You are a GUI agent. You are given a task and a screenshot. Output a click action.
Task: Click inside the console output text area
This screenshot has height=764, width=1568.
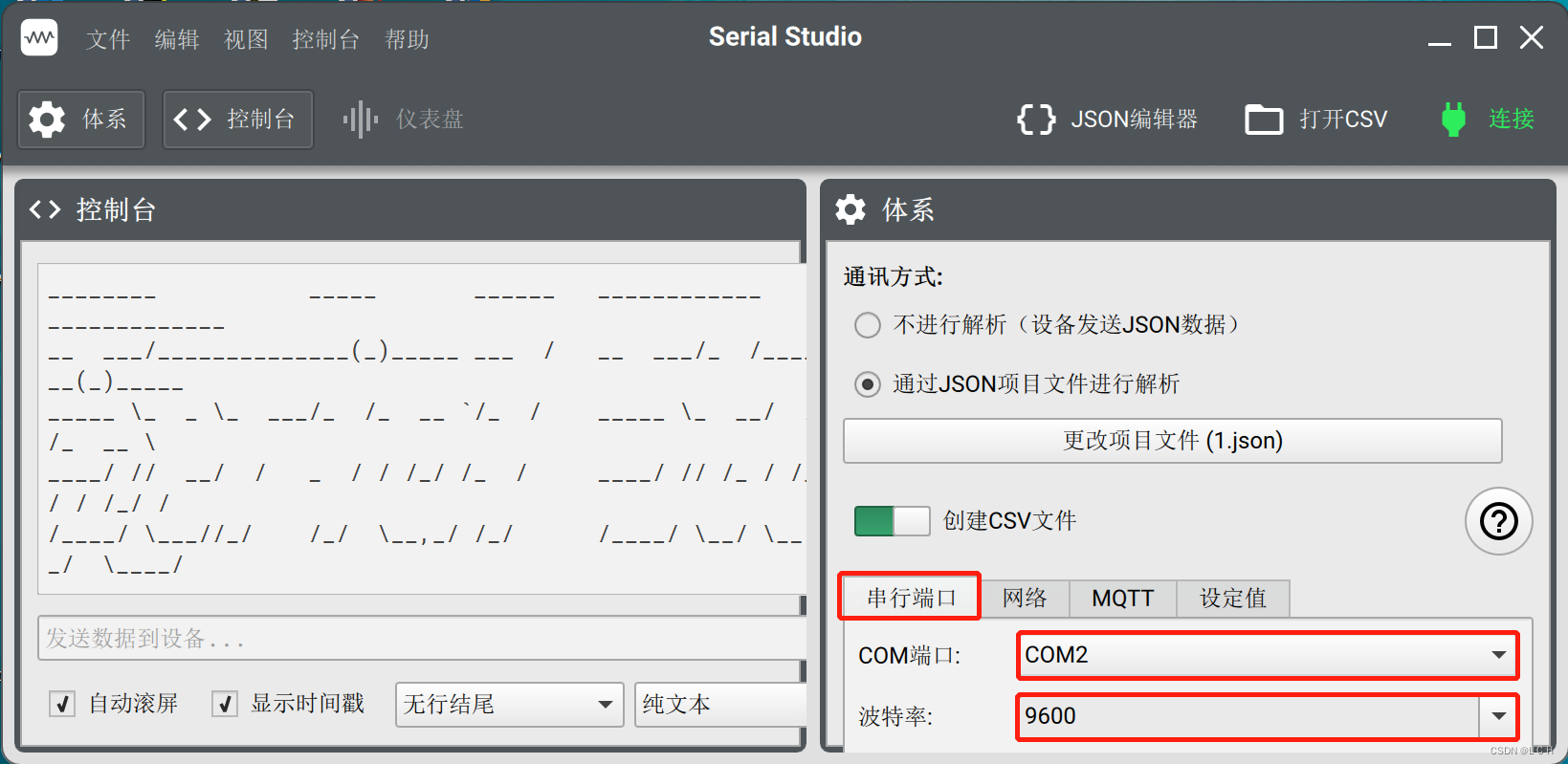coord(421,429)
